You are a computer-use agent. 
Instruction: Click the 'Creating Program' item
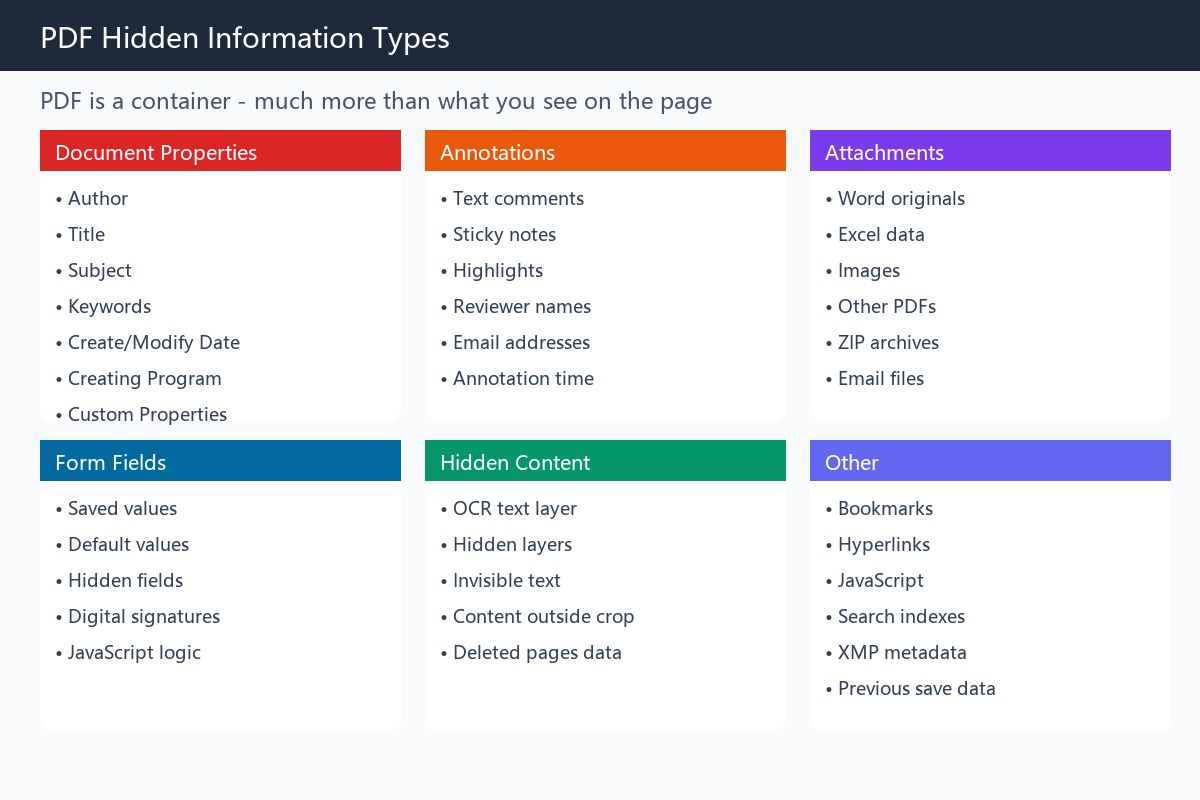[139, 378]
